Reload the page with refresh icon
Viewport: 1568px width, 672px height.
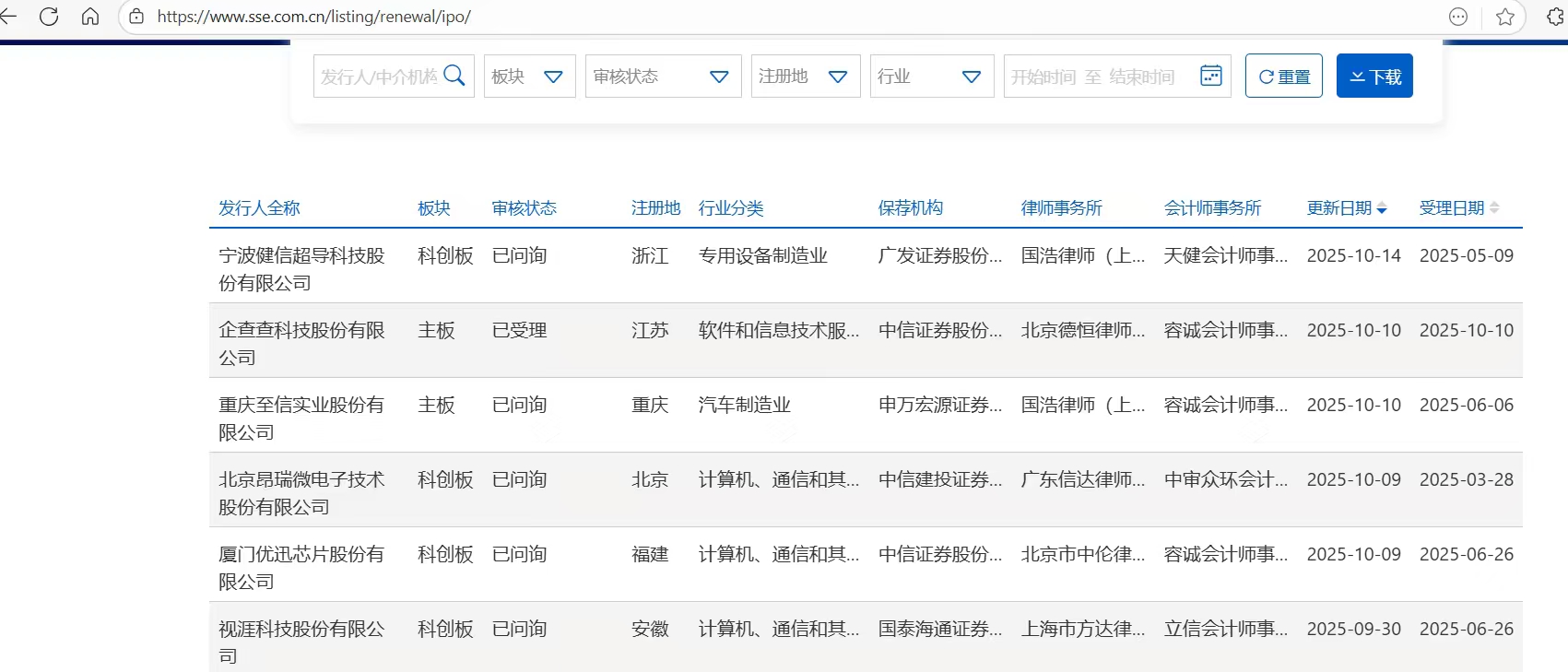[49, 17]
